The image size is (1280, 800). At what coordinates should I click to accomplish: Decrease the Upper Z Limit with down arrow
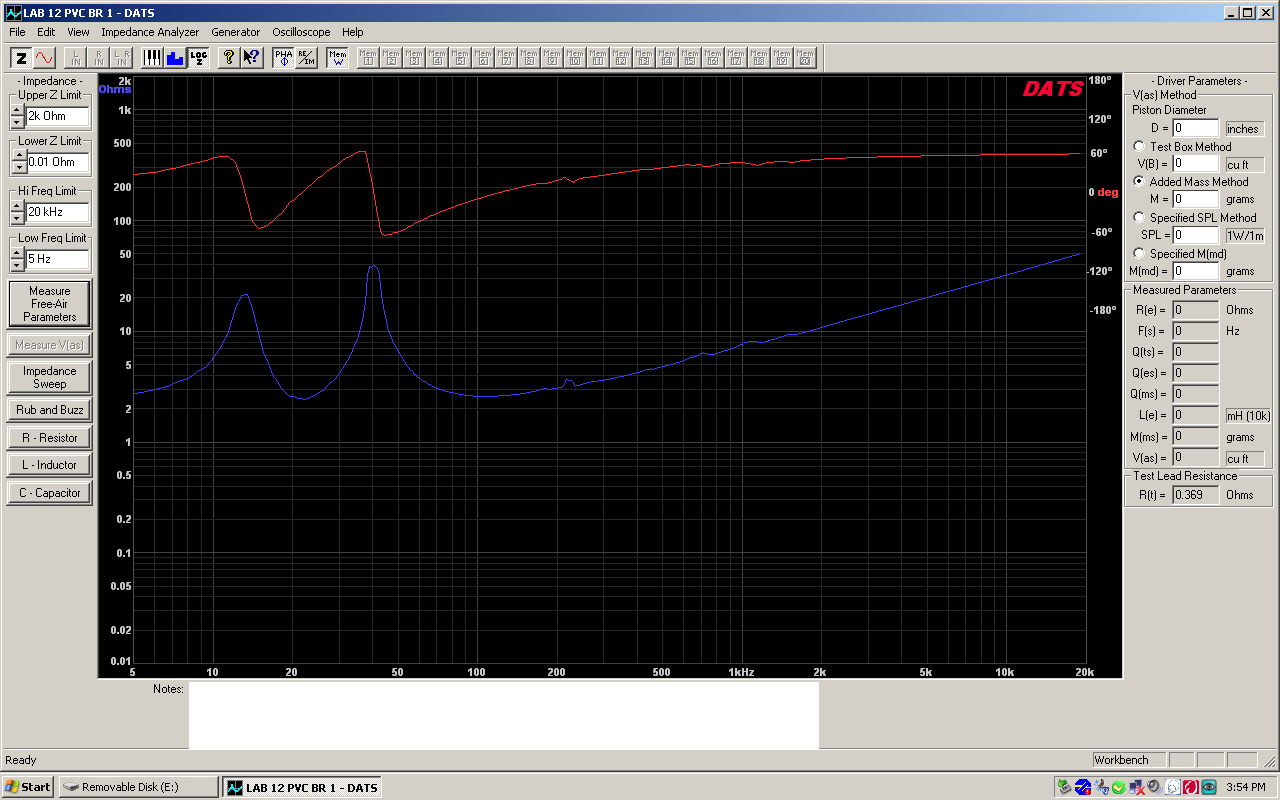pos(17,122)
